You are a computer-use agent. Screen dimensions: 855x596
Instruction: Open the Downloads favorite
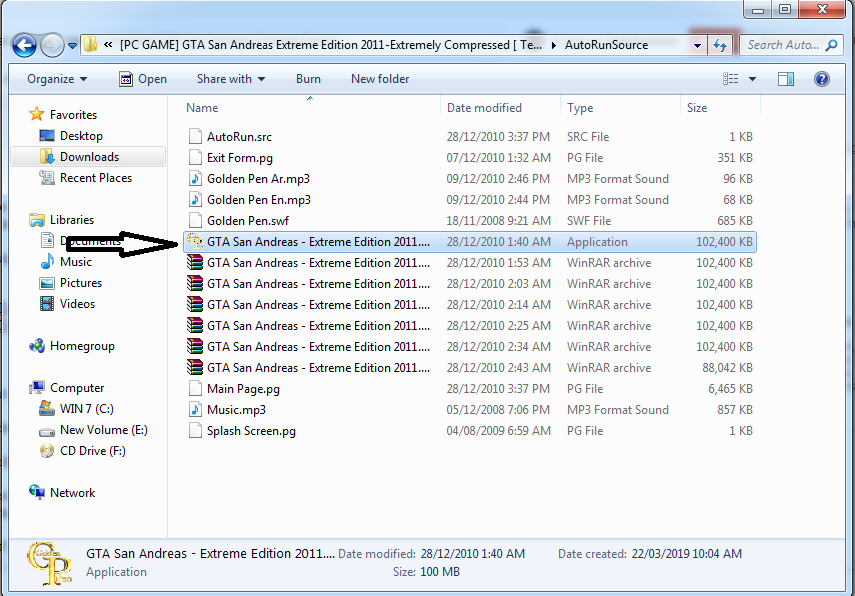89,157
